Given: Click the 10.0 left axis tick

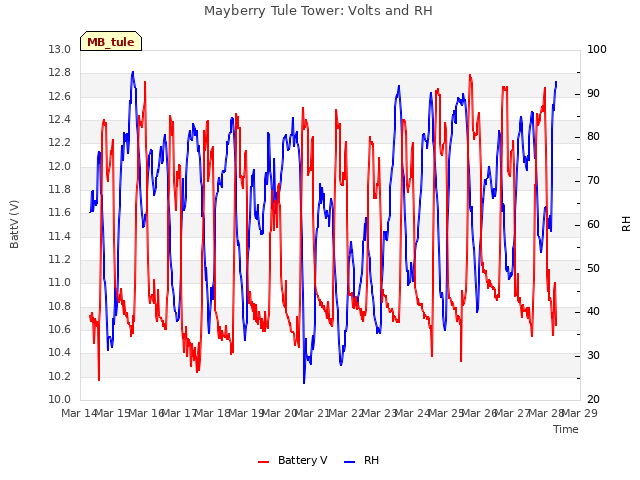Looking at the screenshot, I should 60,400.
